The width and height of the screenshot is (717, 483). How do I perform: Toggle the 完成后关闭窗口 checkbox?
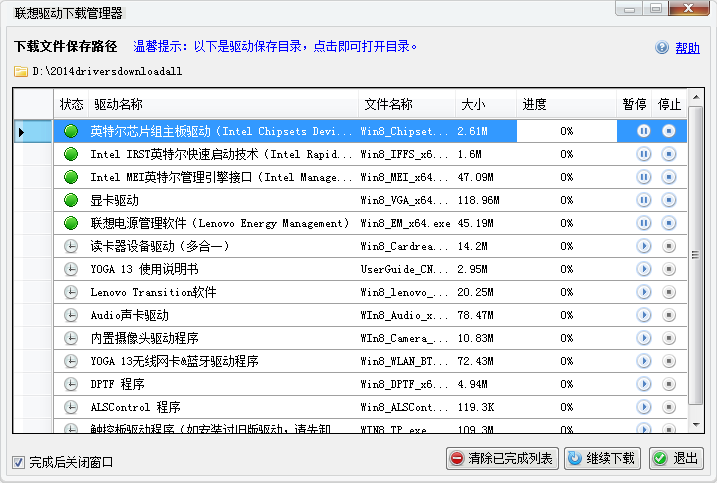tap(18, 462)
